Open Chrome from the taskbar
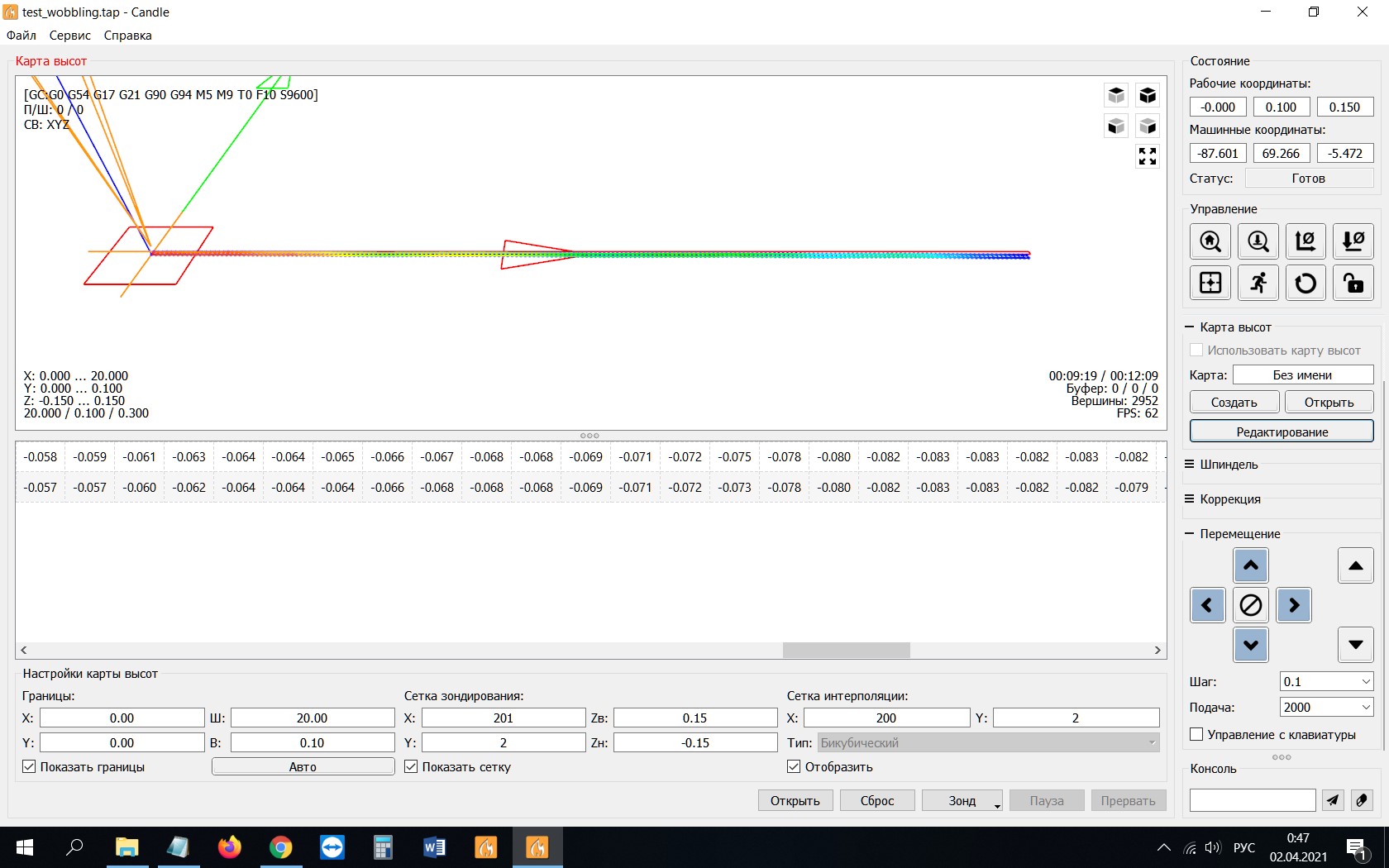 tap(281, 847)
